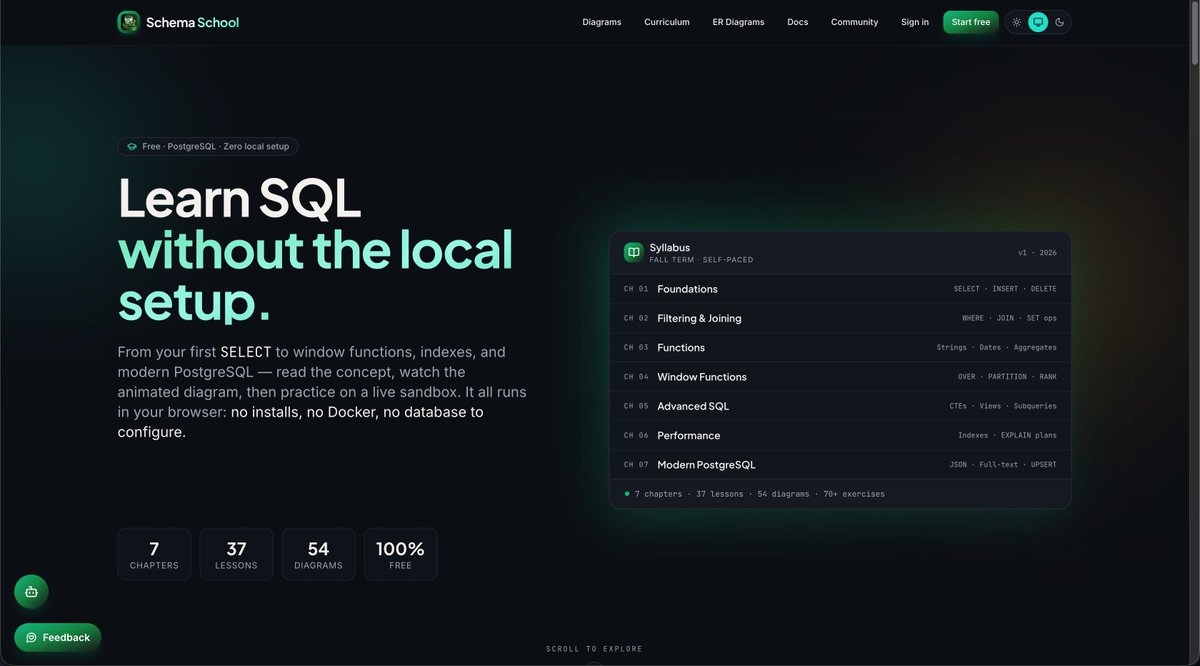Go to ER Diagrams page
Screen dimensions: 1200x666
pos(738,22)
